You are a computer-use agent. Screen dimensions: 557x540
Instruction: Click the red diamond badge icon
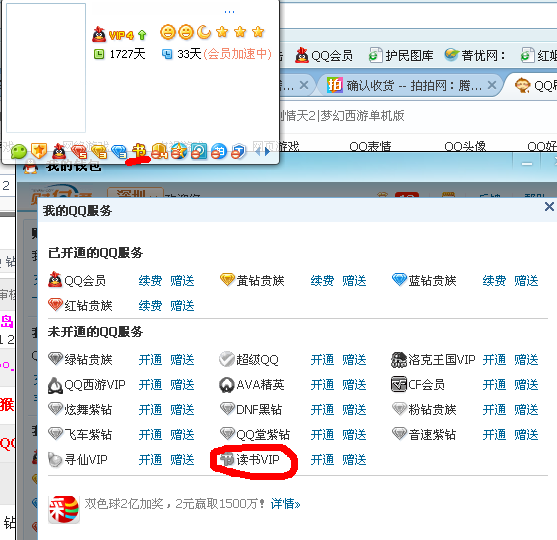coord(79,151)
